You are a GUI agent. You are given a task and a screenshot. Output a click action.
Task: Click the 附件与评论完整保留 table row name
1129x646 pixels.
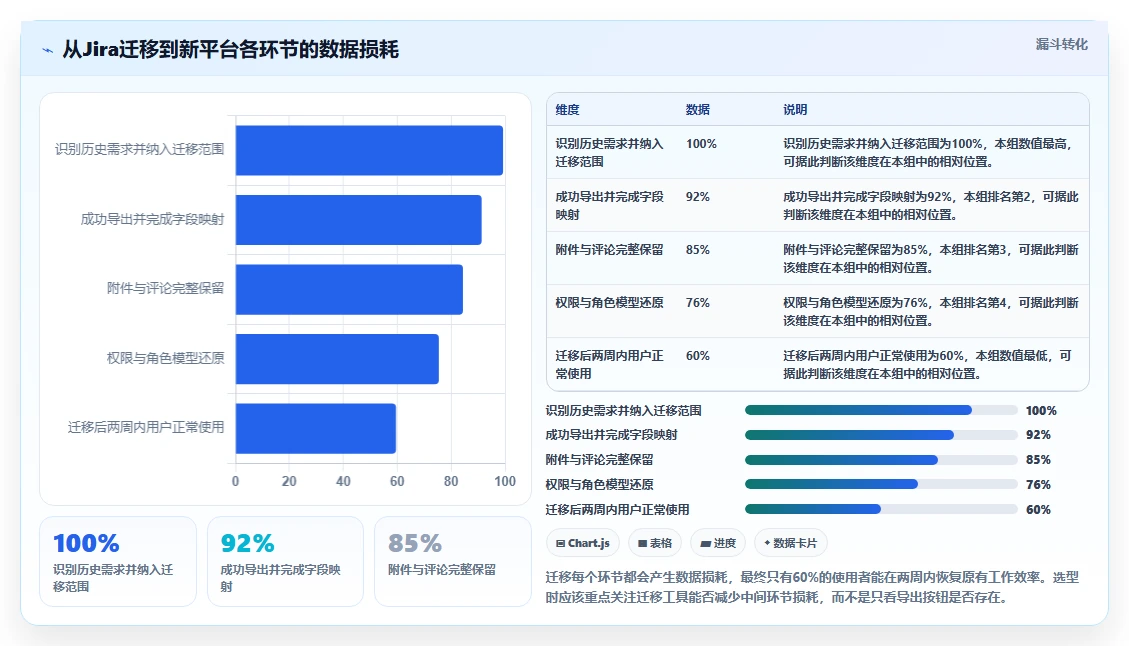pos(609,250)
